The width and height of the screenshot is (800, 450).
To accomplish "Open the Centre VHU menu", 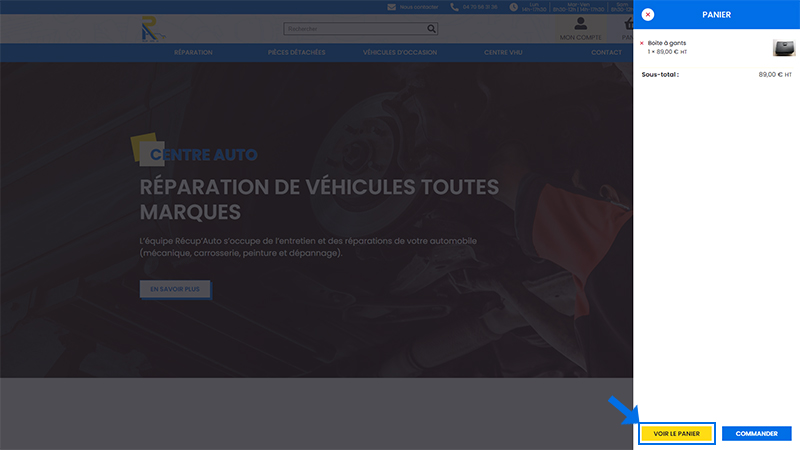I will click(503, 53).
